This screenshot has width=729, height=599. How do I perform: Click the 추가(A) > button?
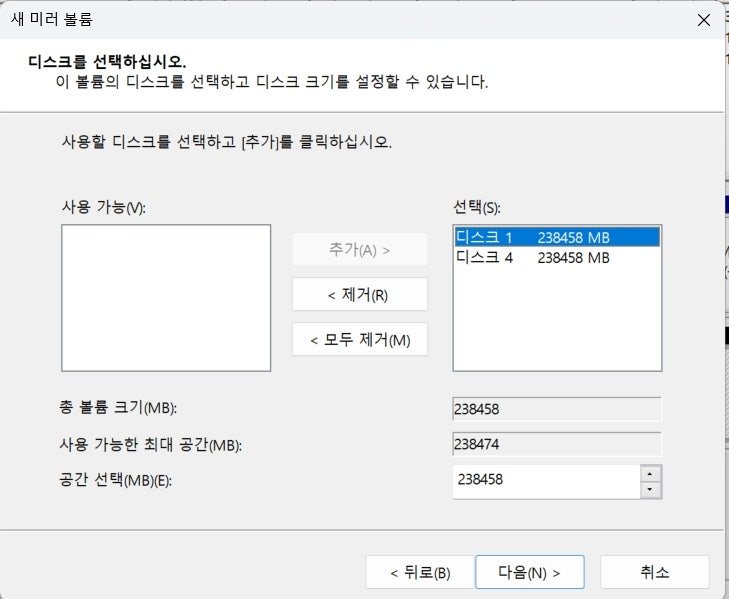pos(359,250)
